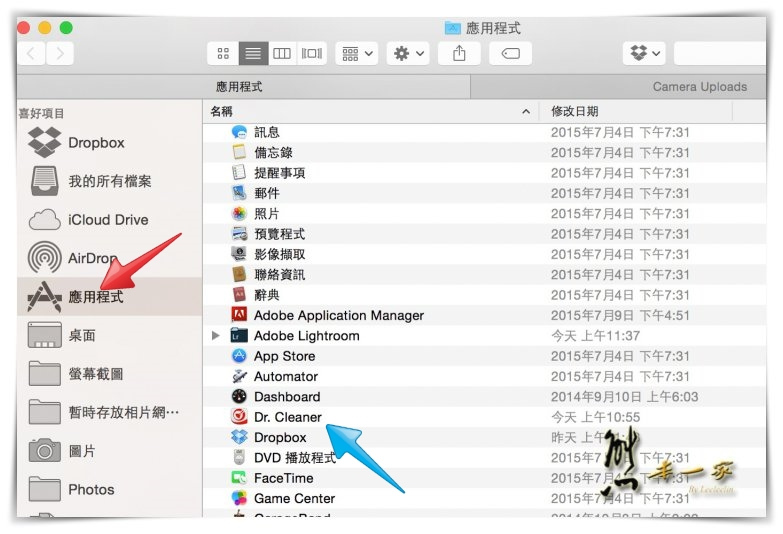Switch to Cover Flow view
Viewport: 783px width, 534px height.
(312, 53)
